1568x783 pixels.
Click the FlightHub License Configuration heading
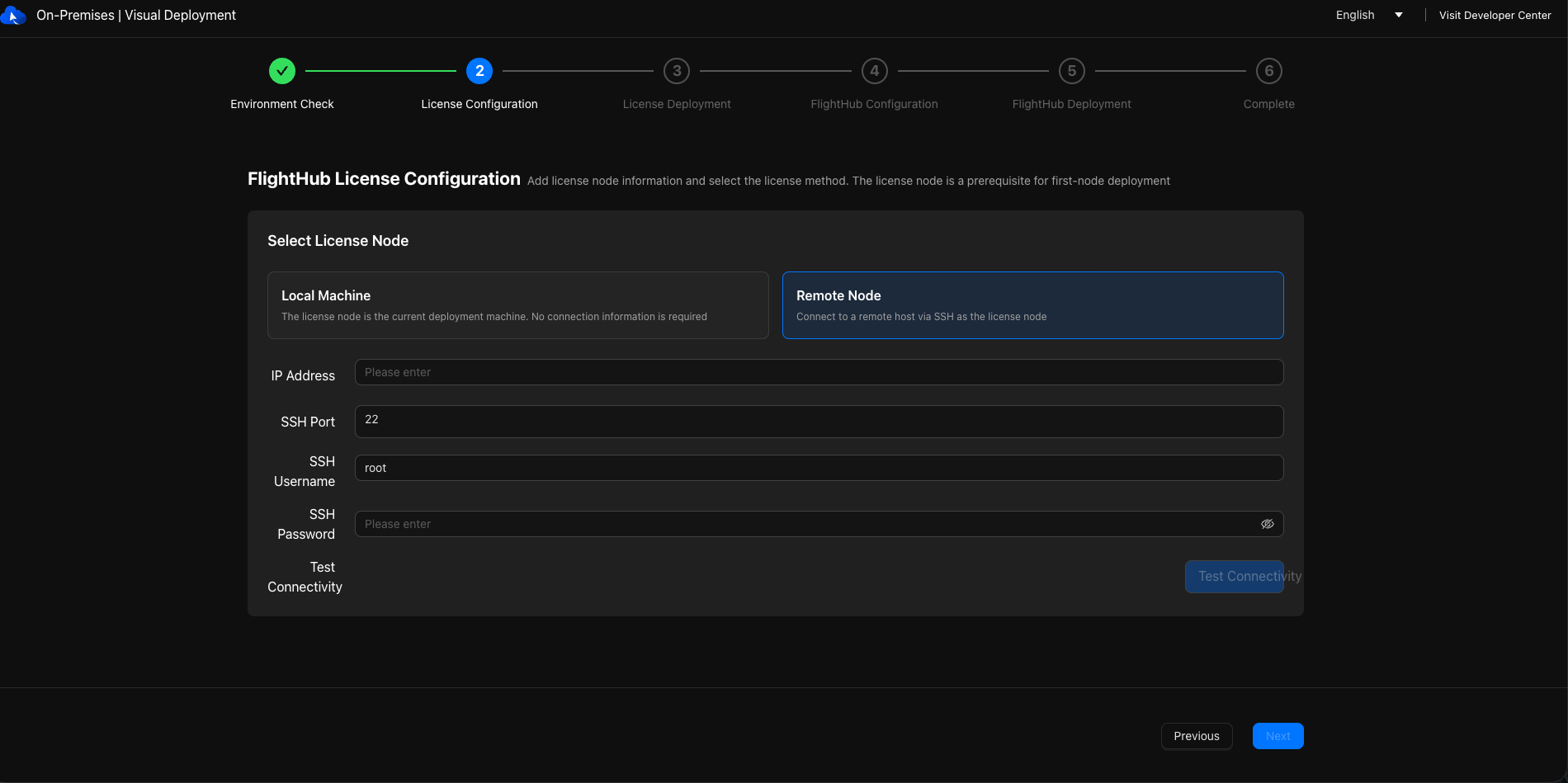(x=384, y=179)
